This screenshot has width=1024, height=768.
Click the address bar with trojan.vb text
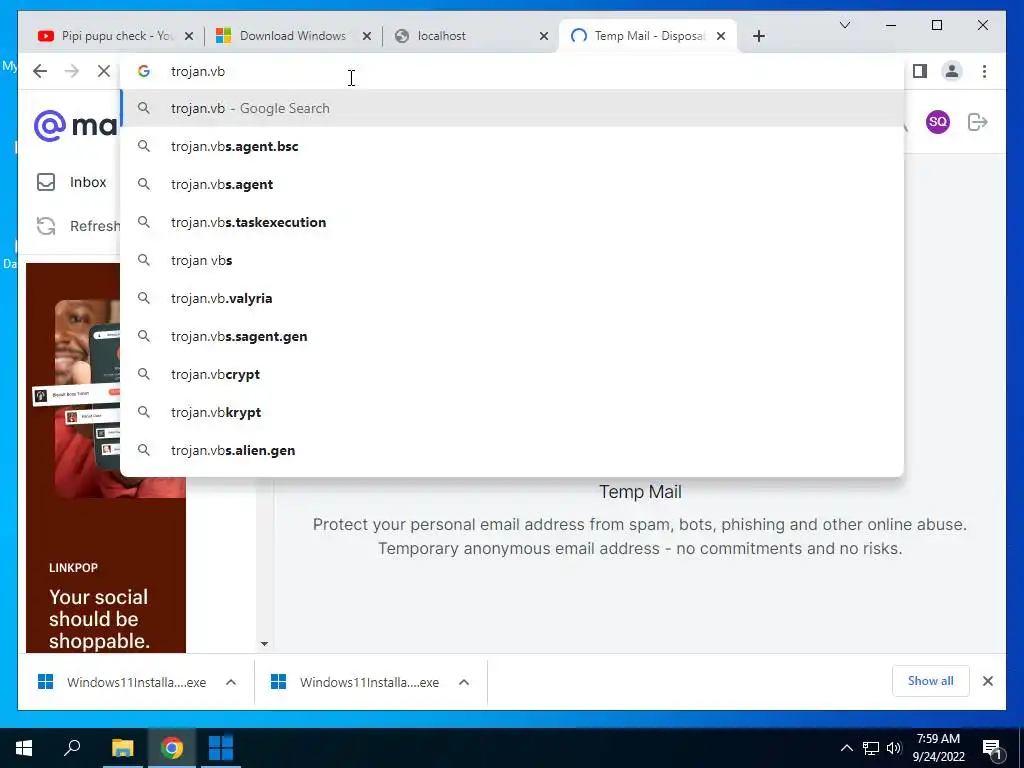coord(512,71)
